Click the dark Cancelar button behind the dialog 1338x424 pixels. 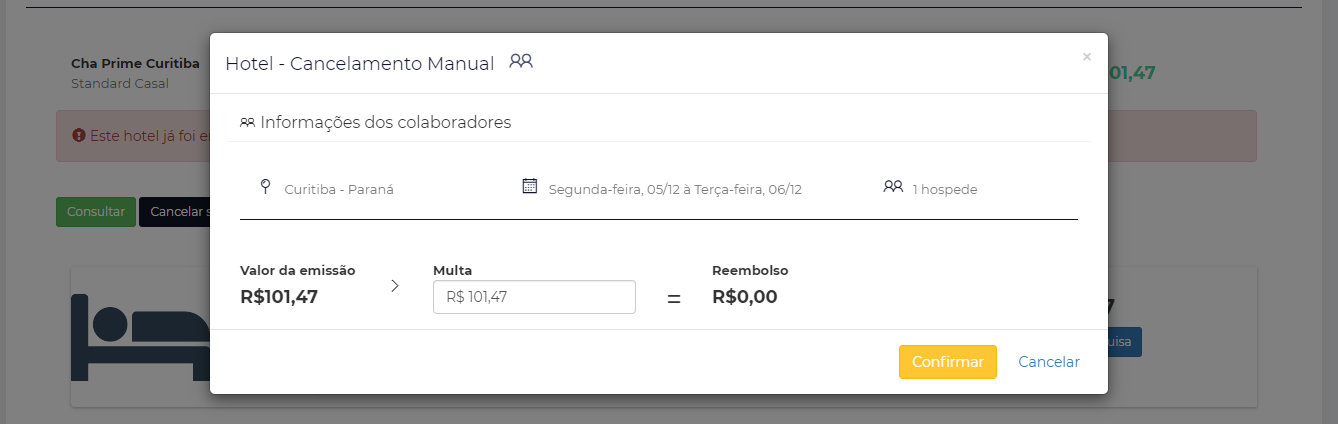pos(175,212)
